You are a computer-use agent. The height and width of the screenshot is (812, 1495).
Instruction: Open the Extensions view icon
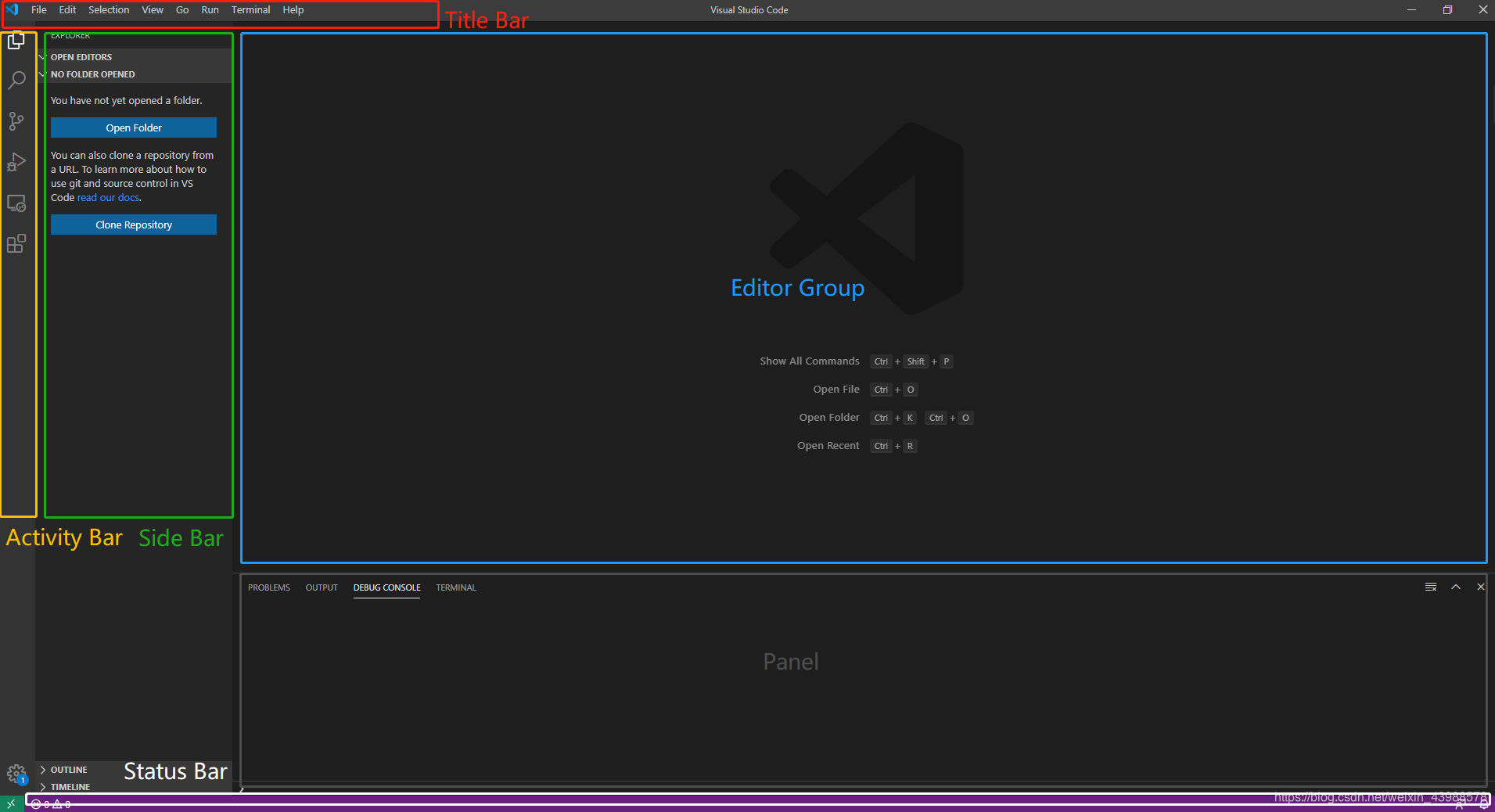tap(16, 243)
